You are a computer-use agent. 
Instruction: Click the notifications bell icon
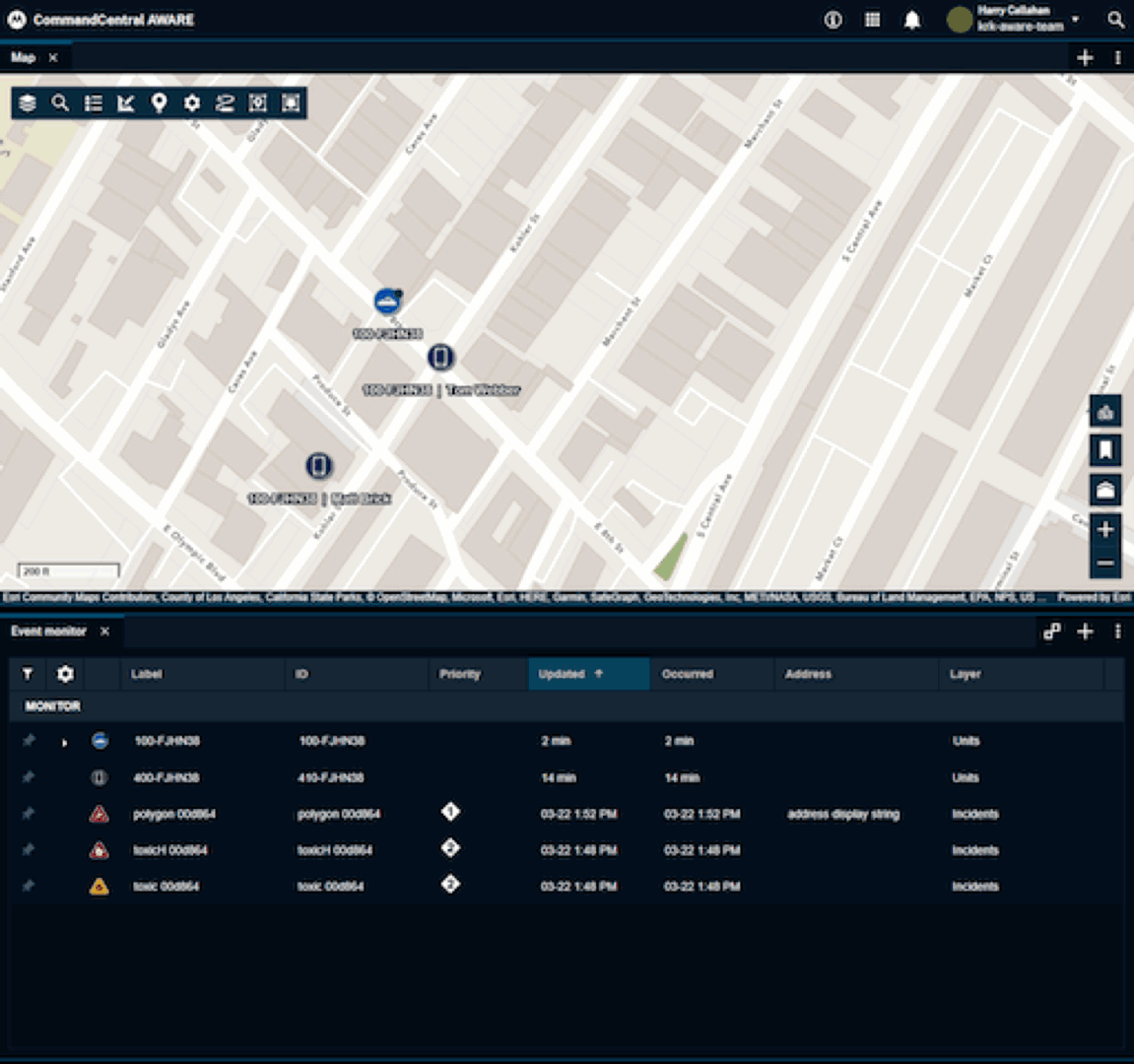click(912, 20)
